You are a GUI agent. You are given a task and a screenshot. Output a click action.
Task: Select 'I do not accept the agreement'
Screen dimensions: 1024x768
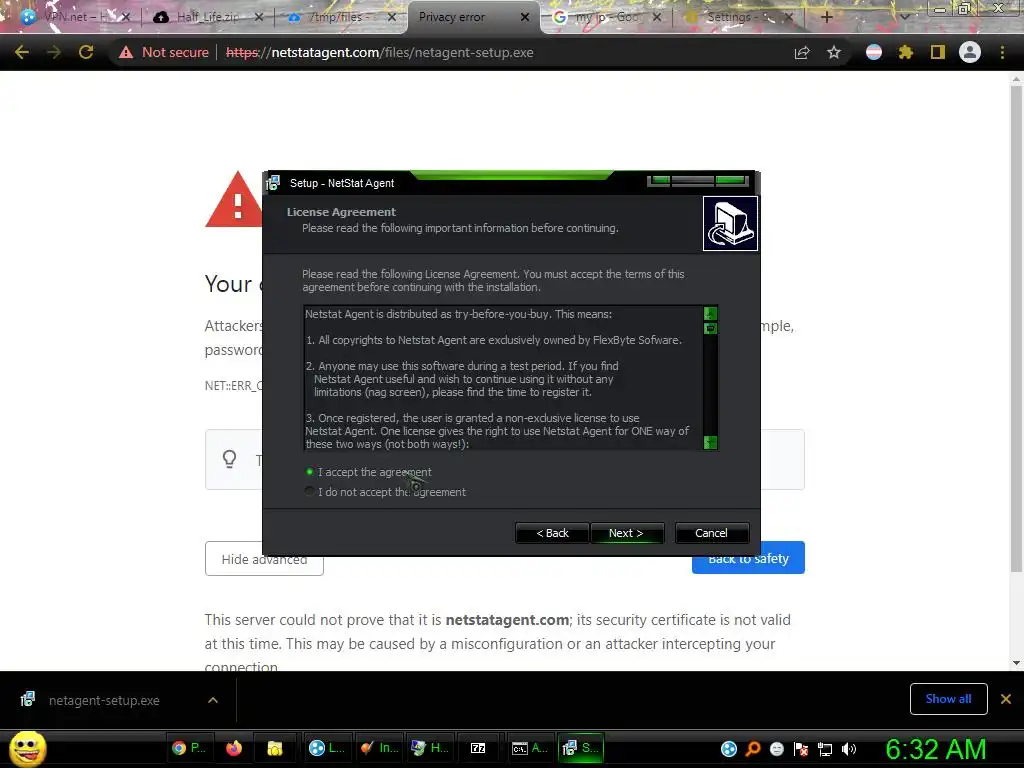385,492
